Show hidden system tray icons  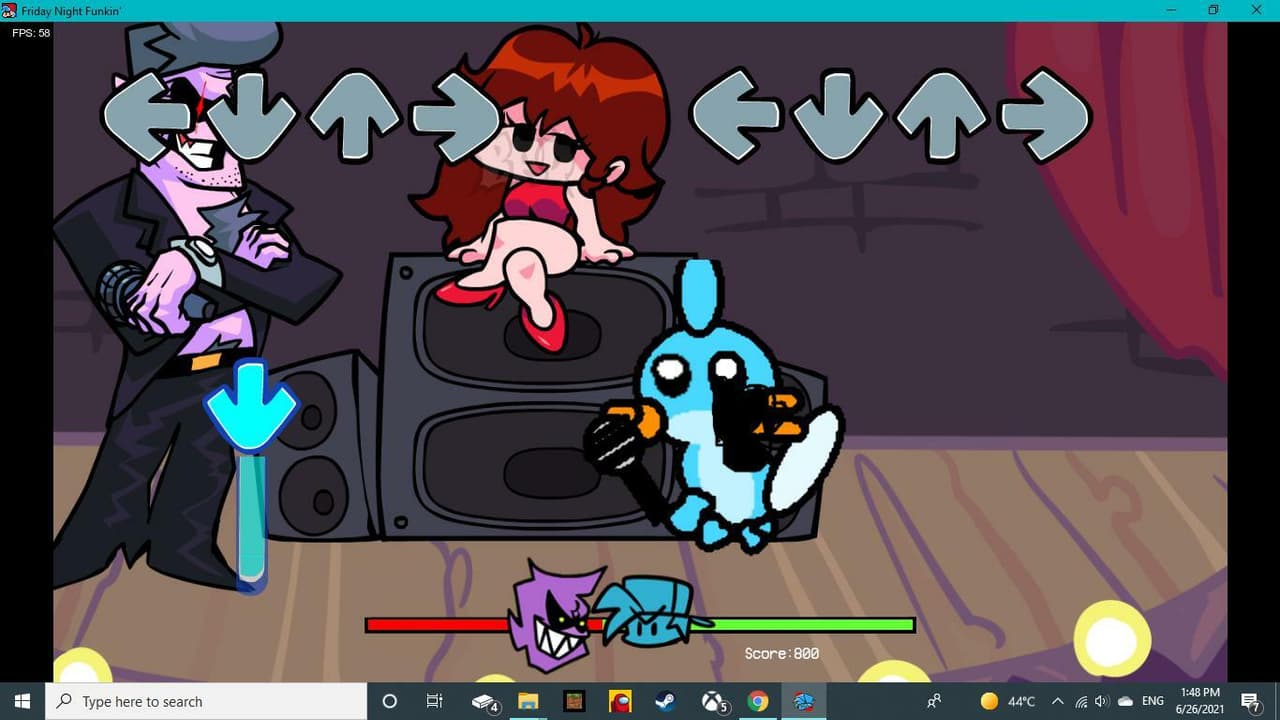[x=1058, y=701]
